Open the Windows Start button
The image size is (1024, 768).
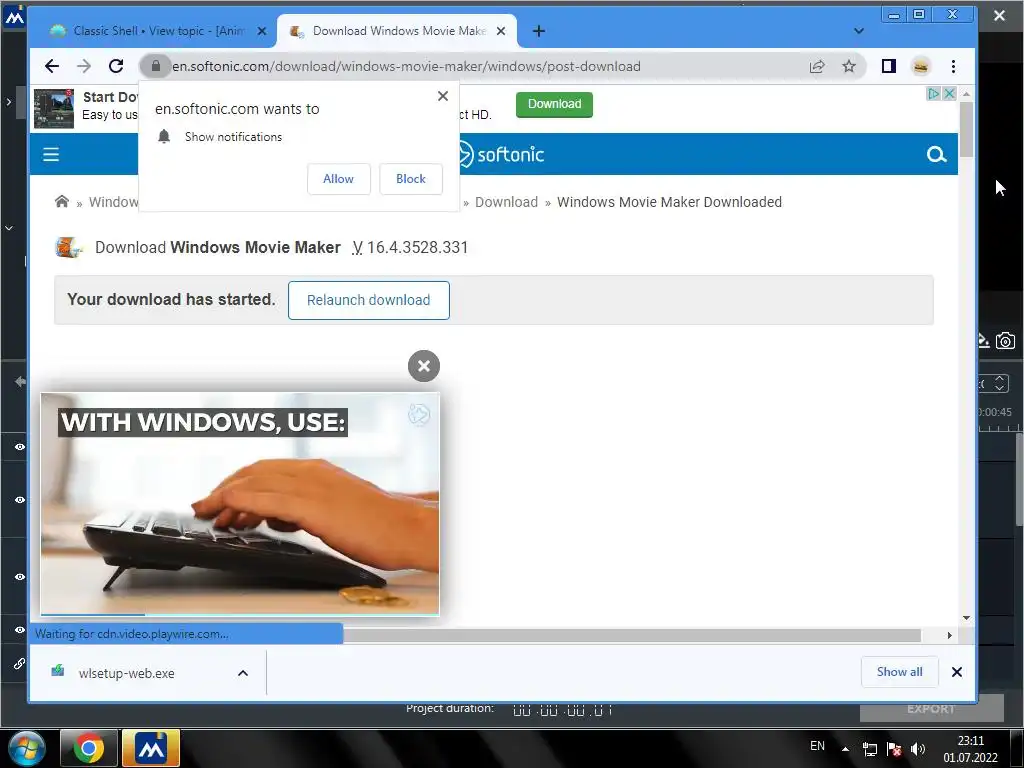click(x=27, y=748)
